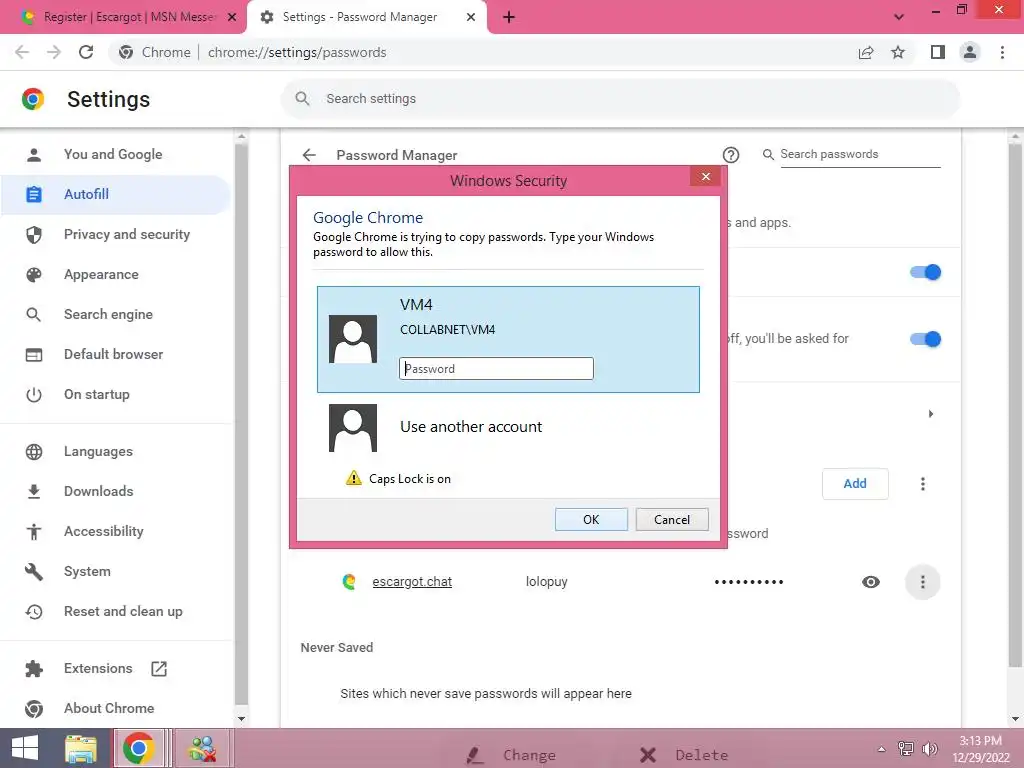Close the Settings Password Manager tab
The width and height of the screenshot is (1024, 768).
click(471, 17)
